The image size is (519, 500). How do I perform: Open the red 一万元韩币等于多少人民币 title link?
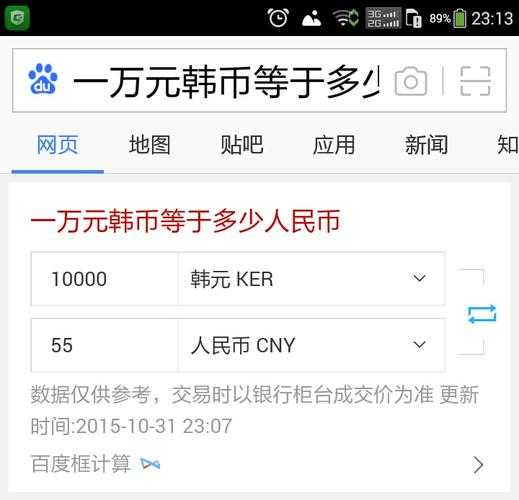[185, 221]
